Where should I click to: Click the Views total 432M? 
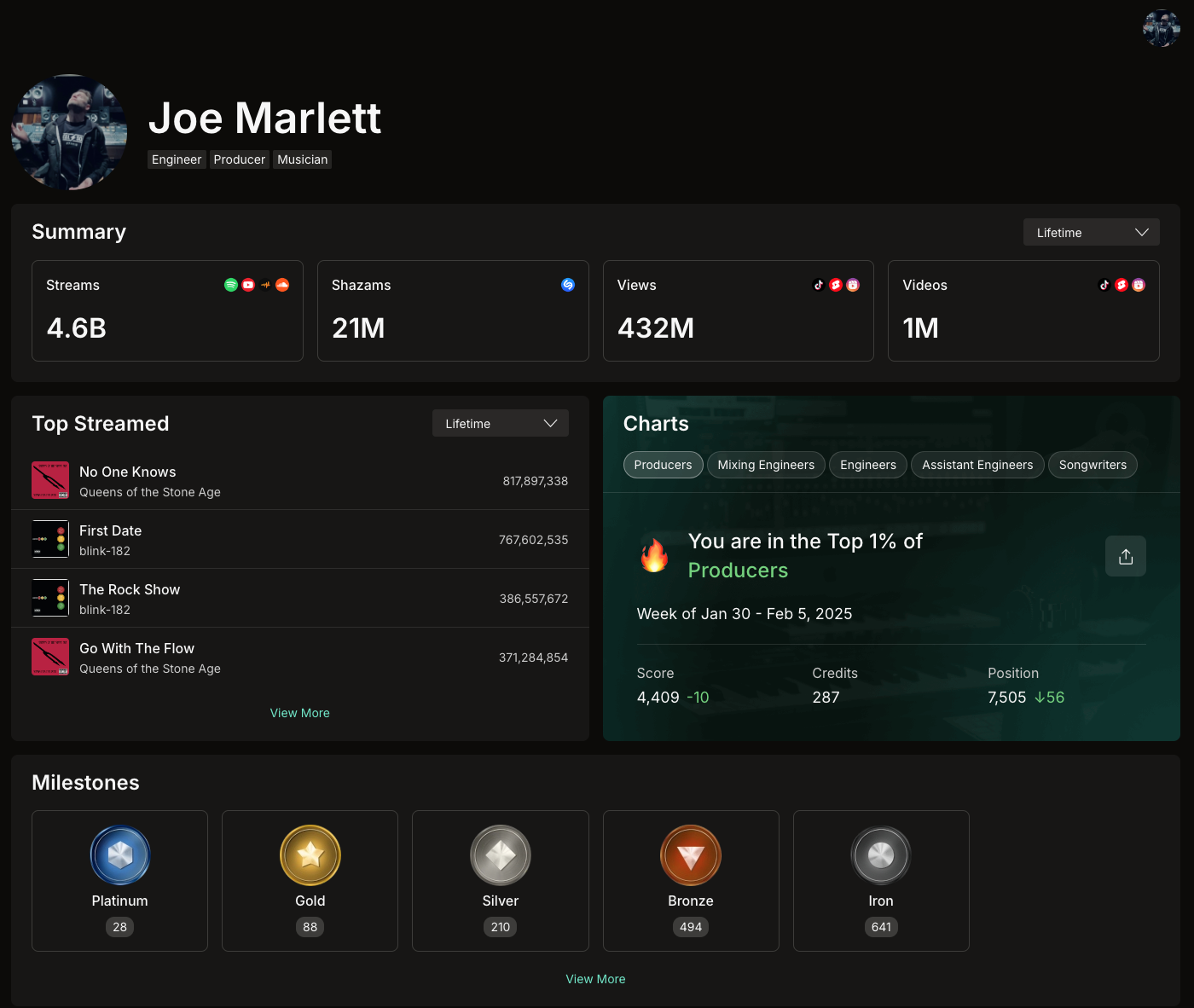point(656,328)
